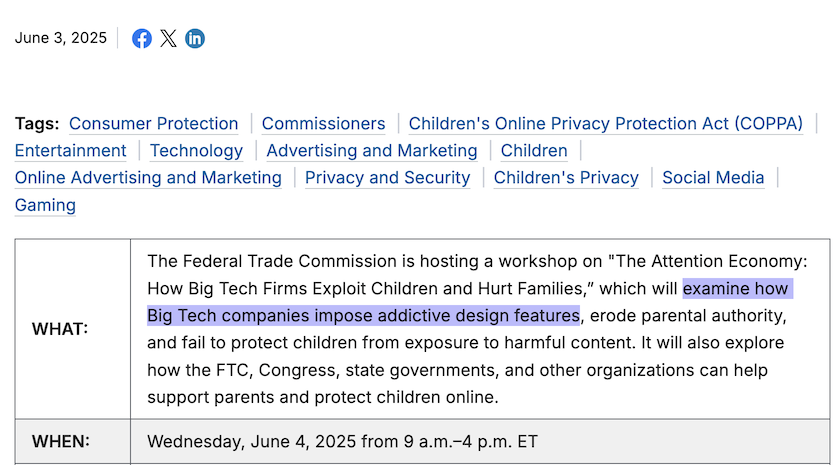The height and width of the screenshot is (465, 840).
Task: Share the article on LinkedIn
Action: (x=195, y=39)
